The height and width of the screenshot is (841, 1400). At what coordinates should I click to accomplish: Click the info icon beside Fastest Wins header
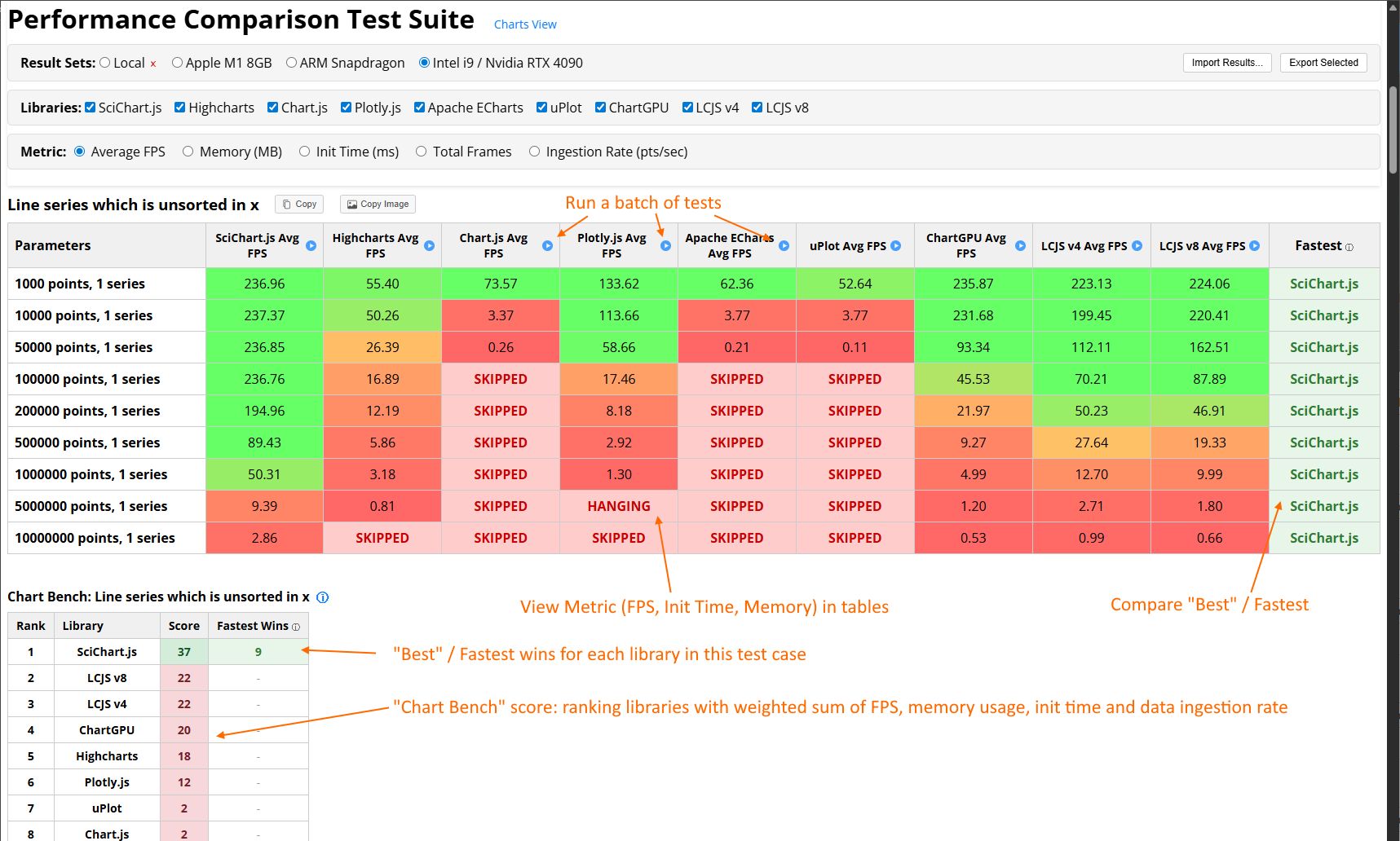[296, 627]
